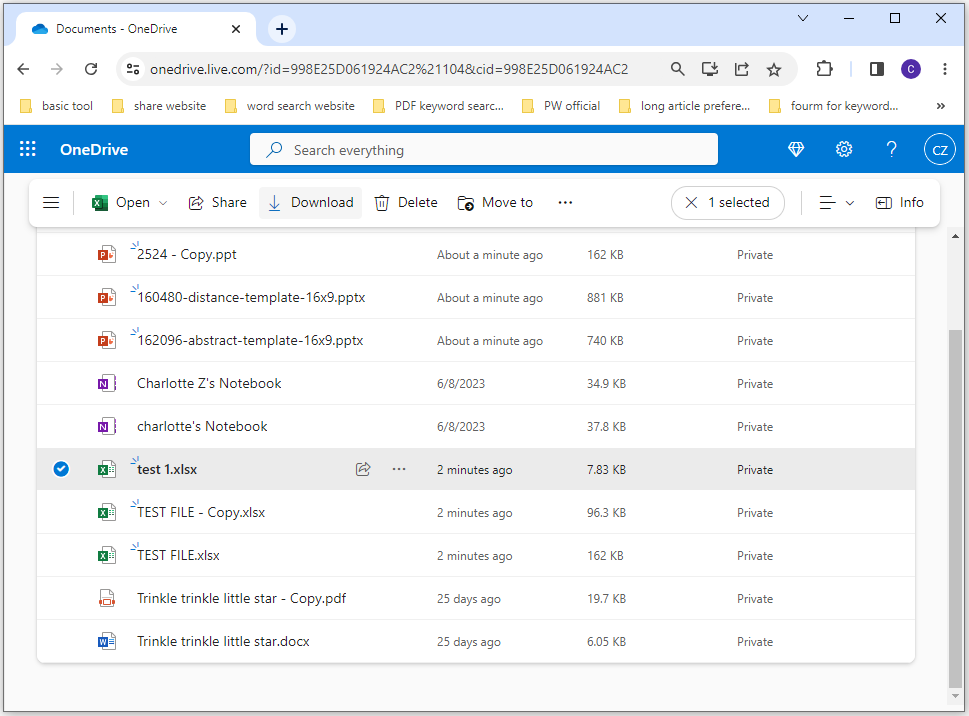The width and height of the screenshot is (969, 716).
Task: Download the selected file
Action: click(x=310, y=203)
